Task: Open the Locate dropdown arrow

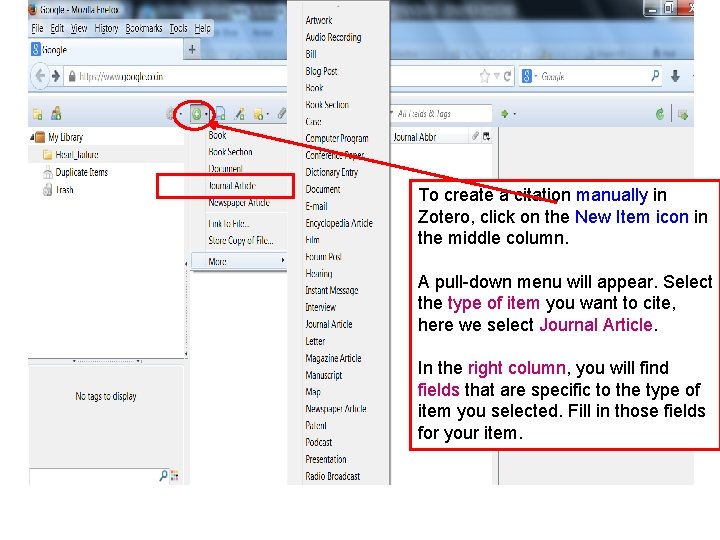Action: click(x=514, y=114)
